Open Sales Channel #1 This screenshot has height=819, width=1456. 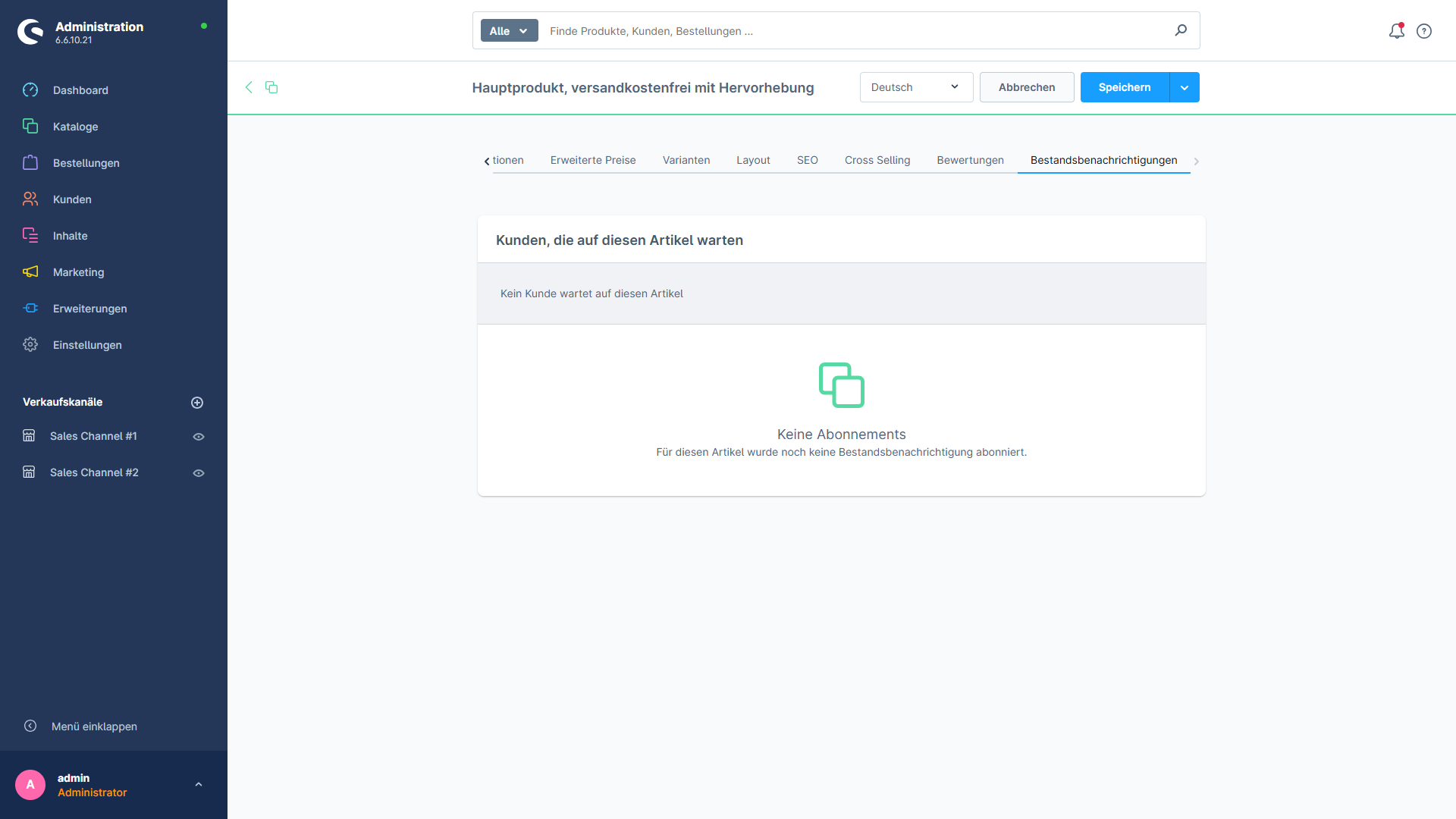[x=93, y=436]
